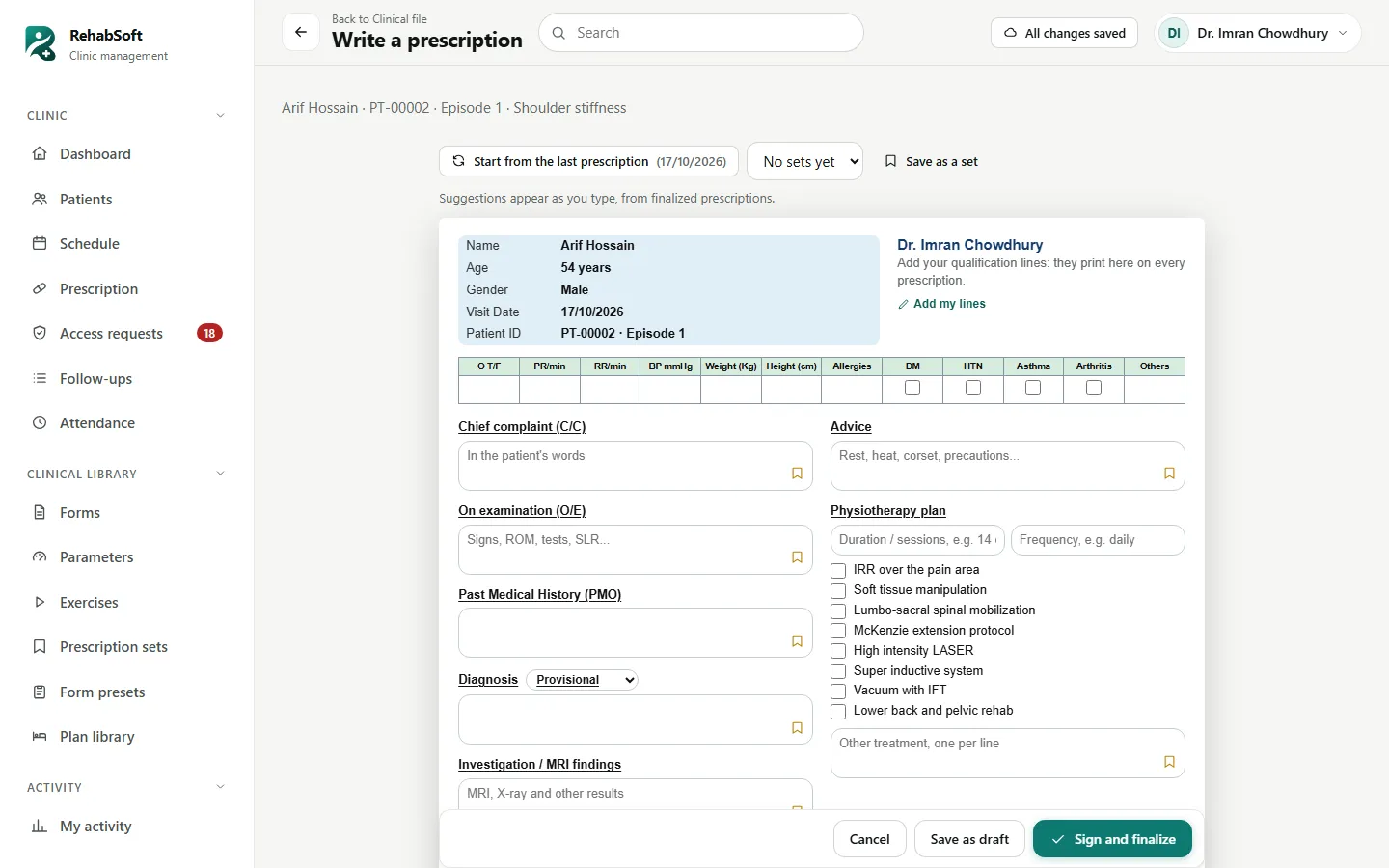Click the bookmark icon in Advice field
The width and height of the screenshot is (1389, 868).
pos(1169,474)
